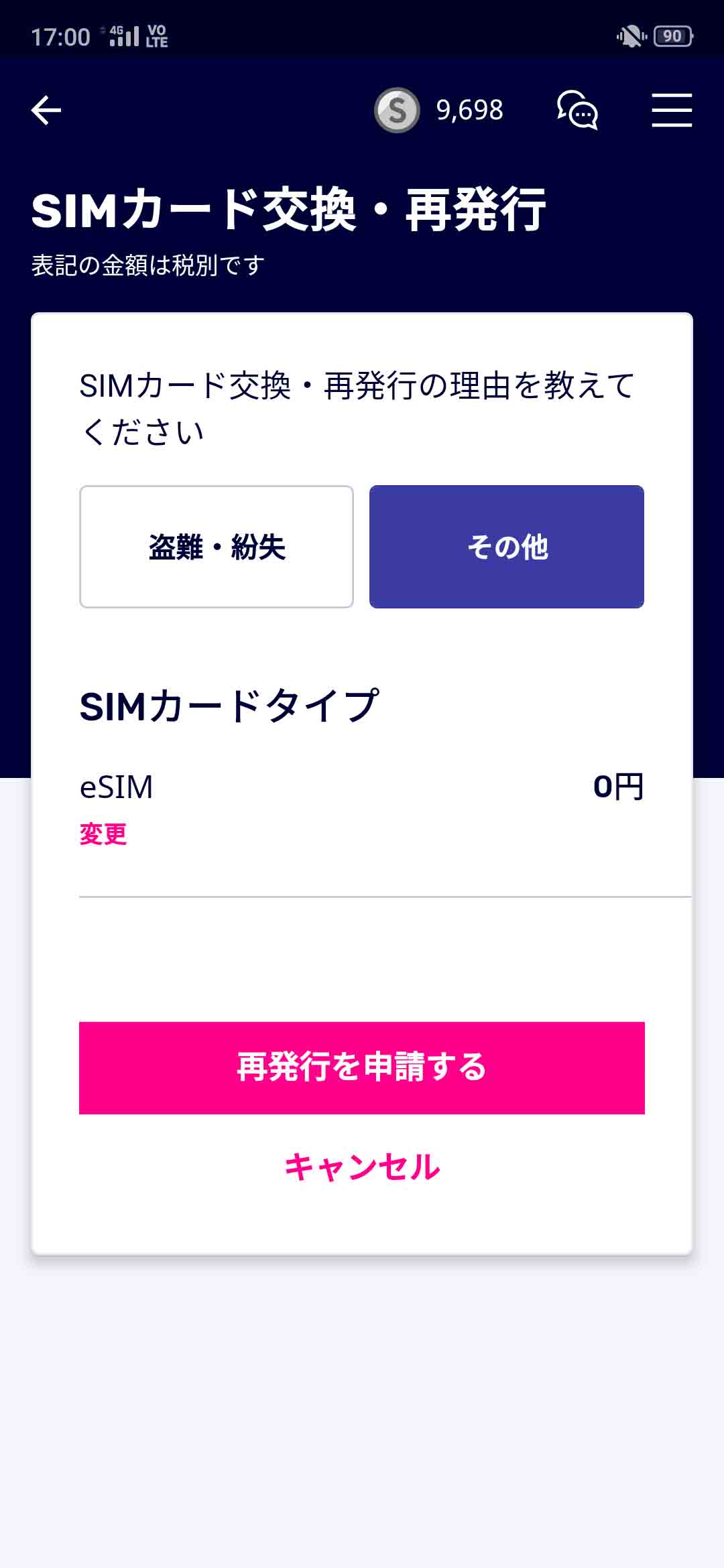Select その他 as the reason
This screenshot has height=1568, width=724.
point(507,547)
